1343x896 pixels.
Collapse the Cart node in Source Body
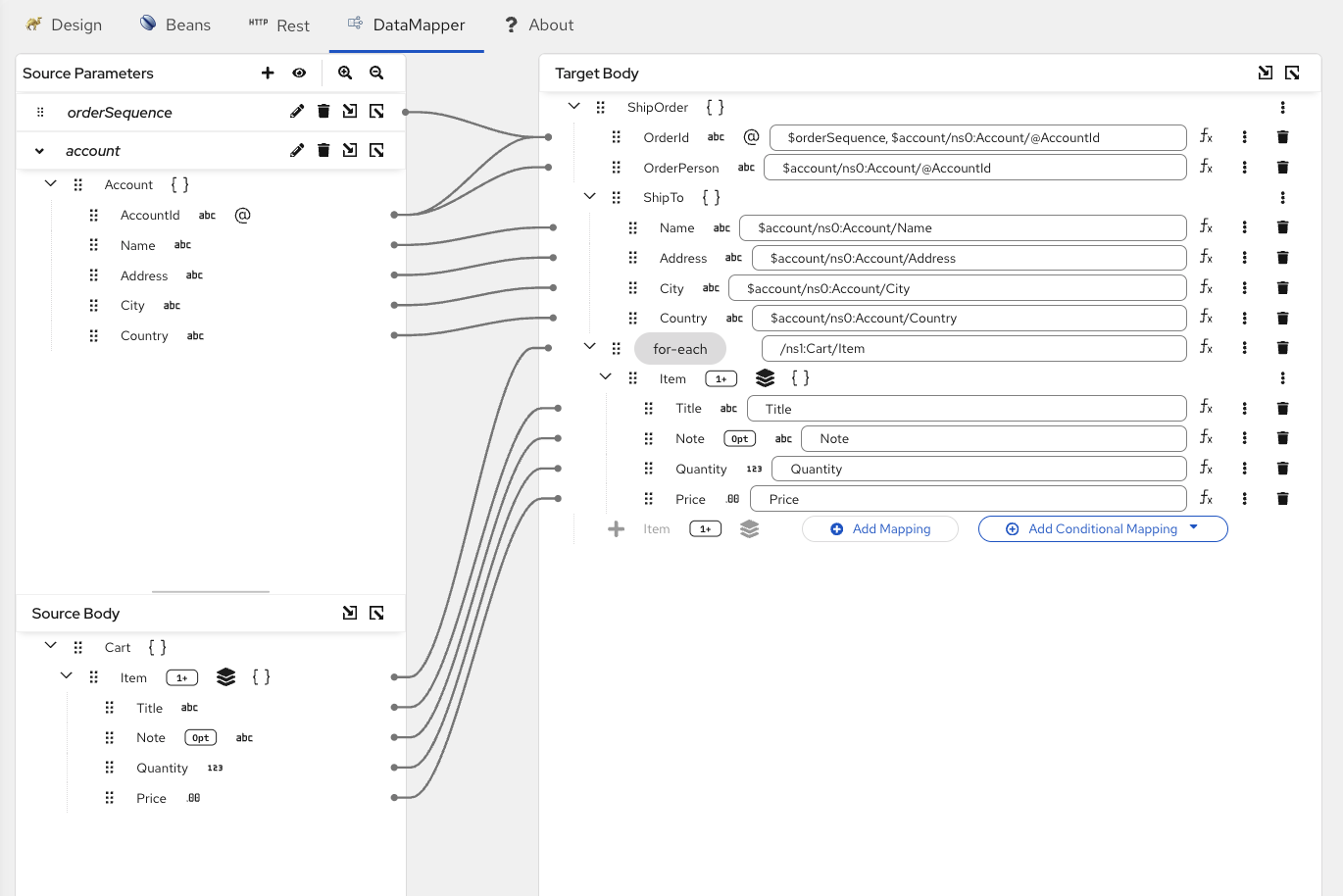click(x=51, y=646)
